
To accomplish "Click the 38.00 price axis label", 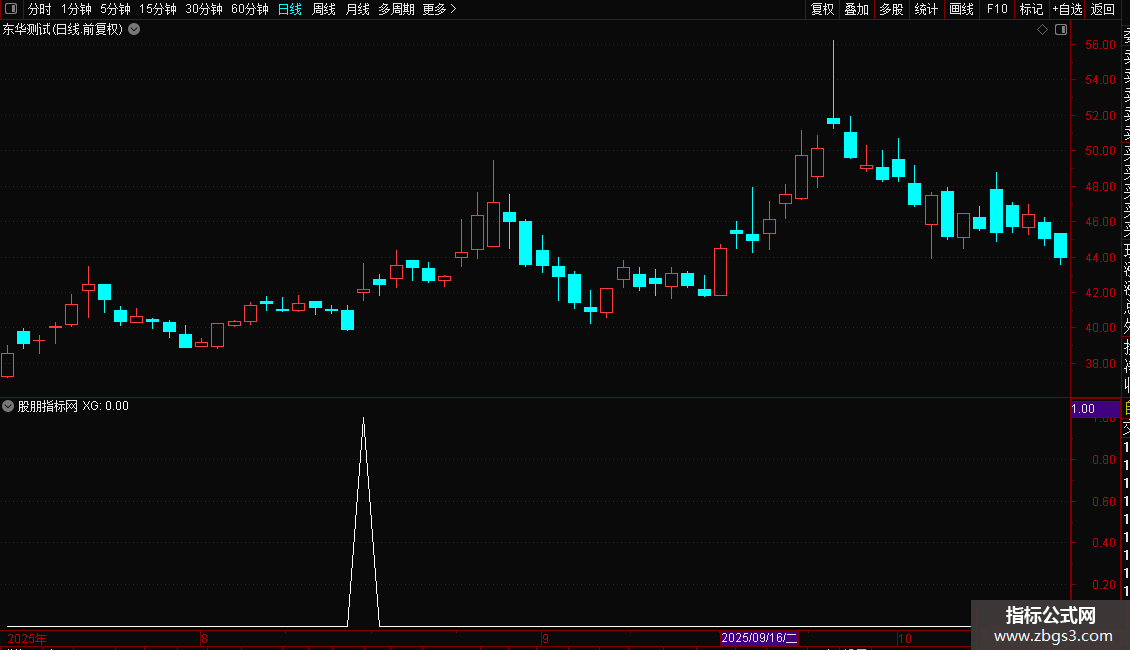I will 1100,364.
